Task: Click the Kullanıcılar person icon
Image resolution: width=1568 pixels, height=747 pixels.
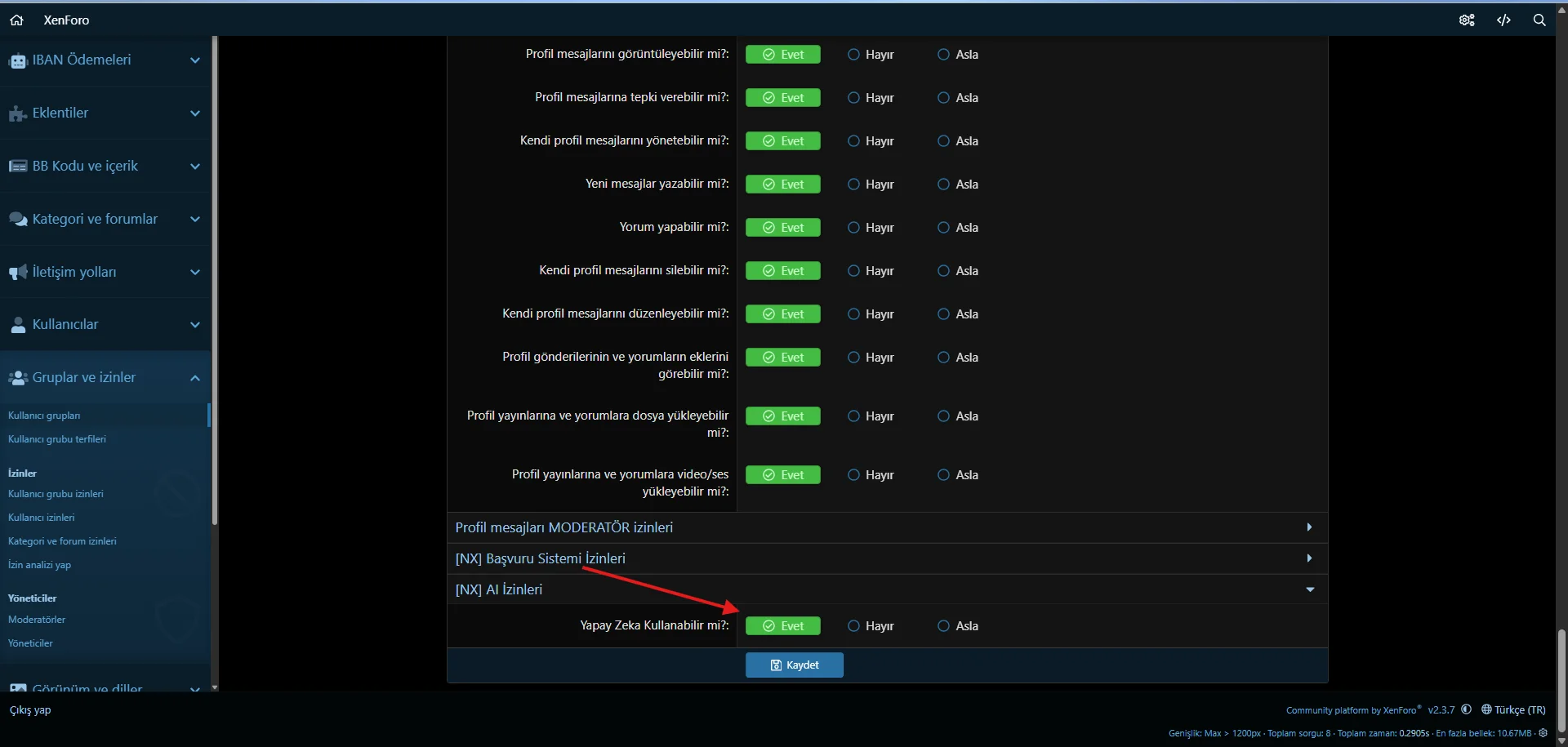Action: click(17, 325)
